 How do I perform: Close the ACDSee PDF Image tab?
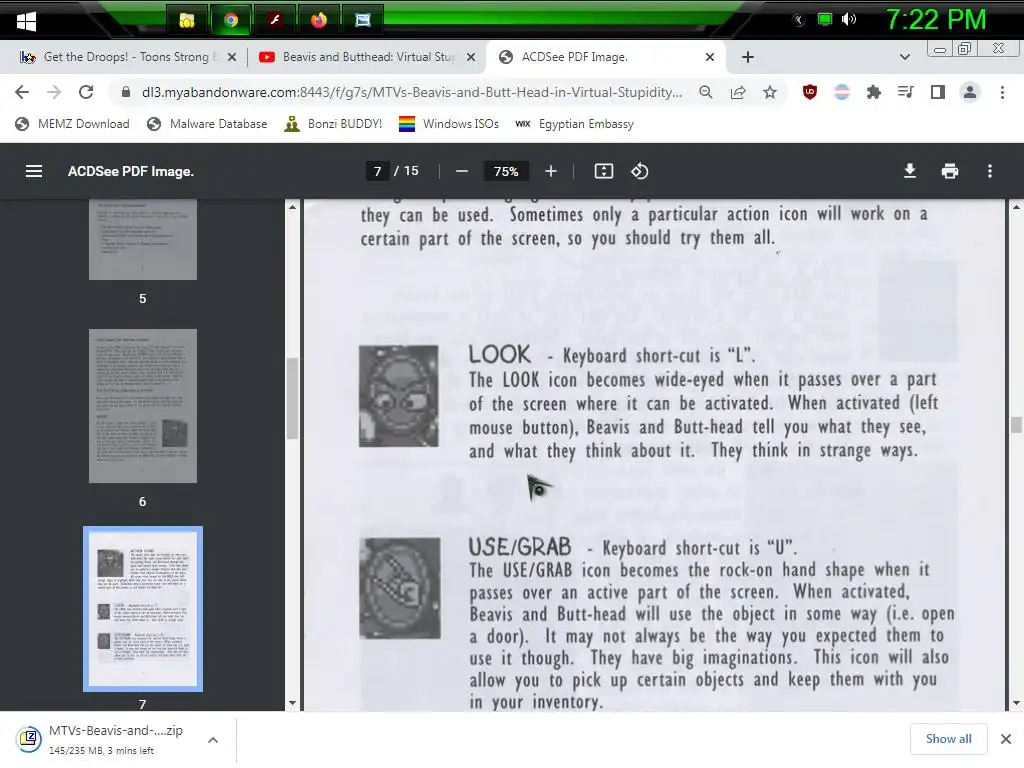click(x=710, y=57)
